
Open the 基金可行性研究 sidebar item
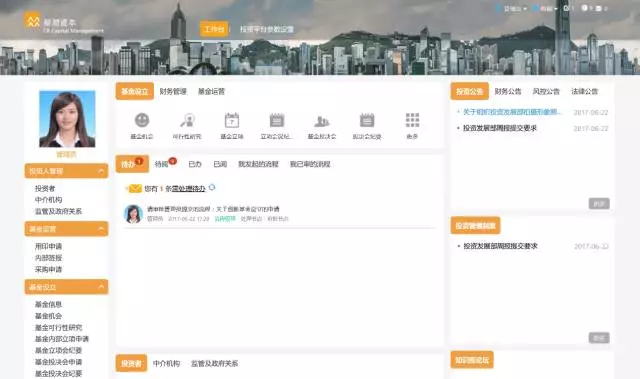click(58, 328)
